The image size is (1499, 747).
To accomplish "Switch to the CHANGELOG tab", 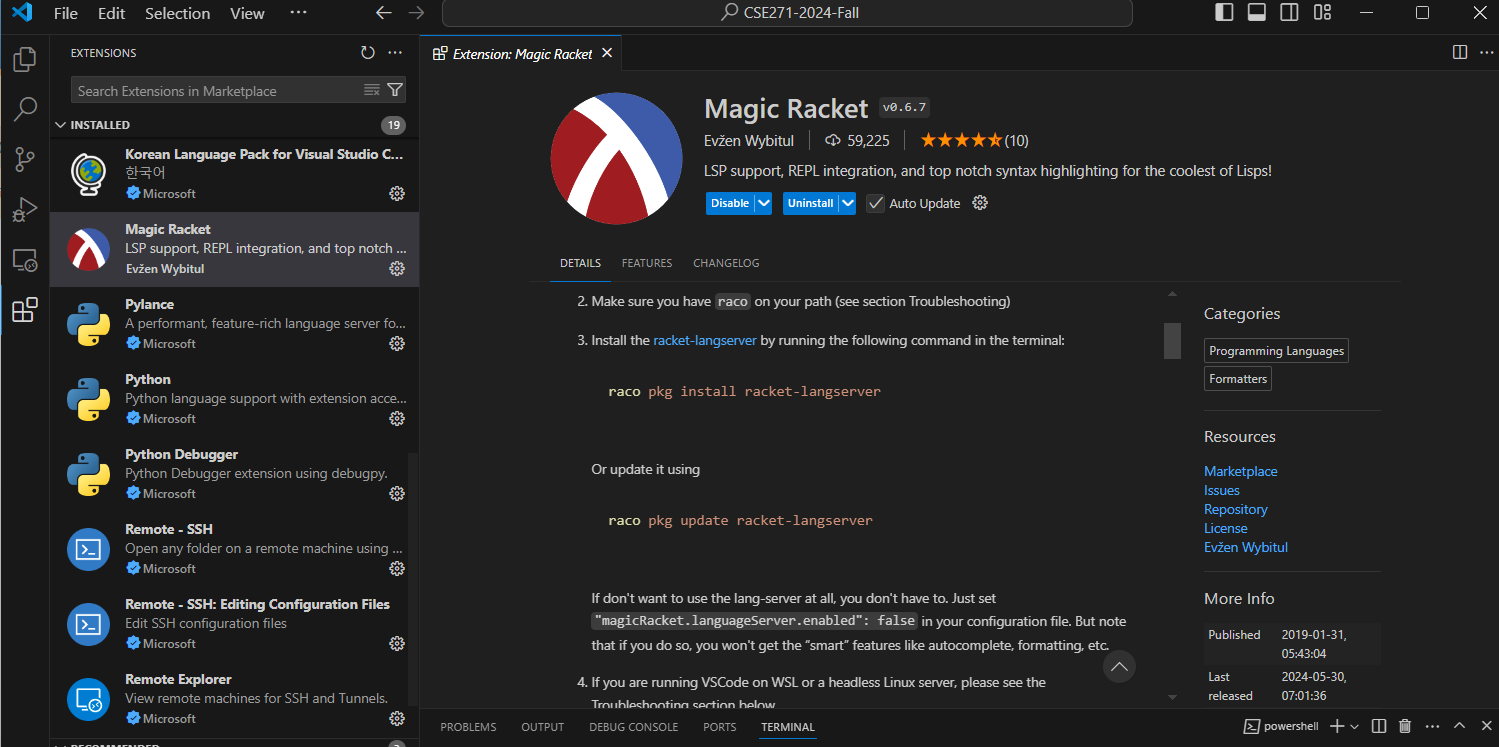I will [726, 263].
